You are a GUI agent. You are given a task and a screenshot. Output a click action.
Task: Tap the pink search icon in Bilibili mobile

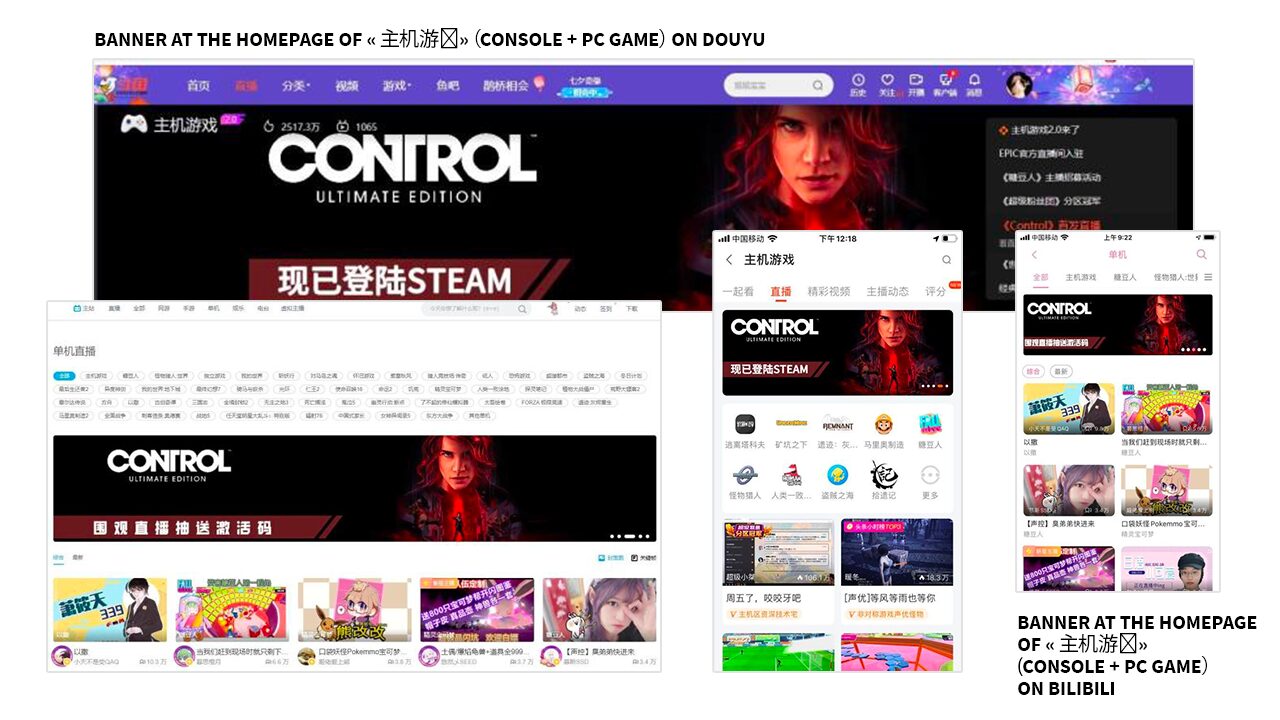tap(1201, 255)
